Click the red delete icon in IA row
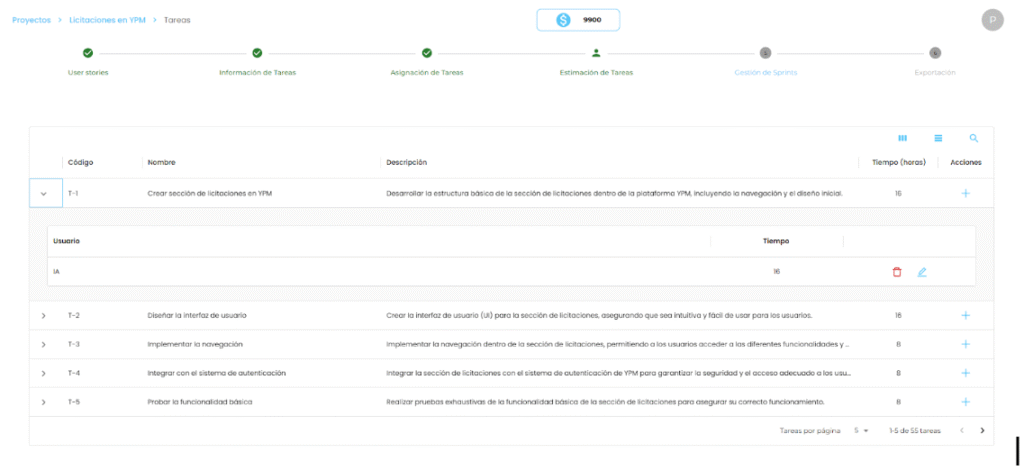This screenshot has height=470, width=1024. click(896, 272)
